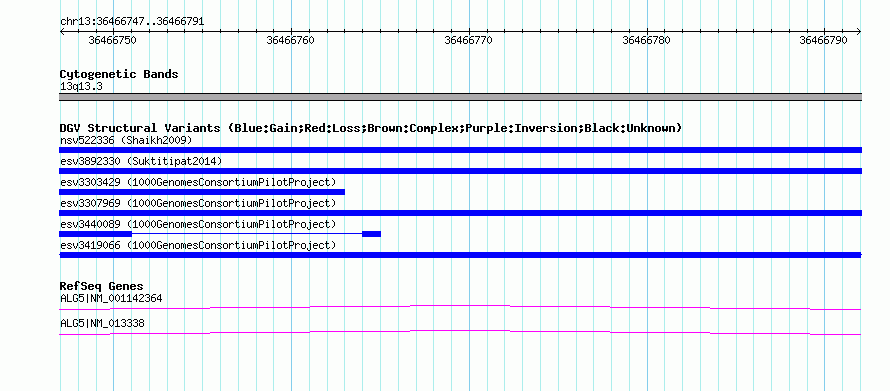Click the blue bar of esv3892330
This screenshot has height=391, width=890.
pyautogui.click(x=460, y=171)
